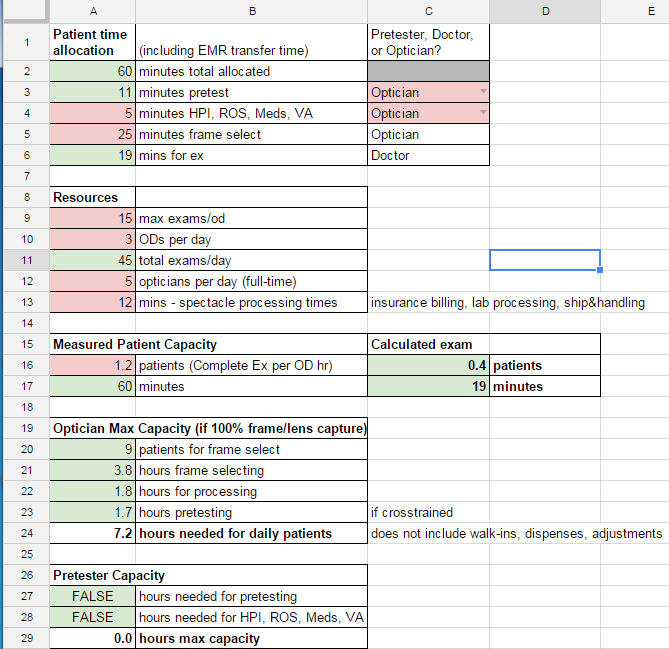Screen dimensions: 669x649
Task: Click FALSE cell in the HPI, ROS row 28
Action: [x=93, y=617]
